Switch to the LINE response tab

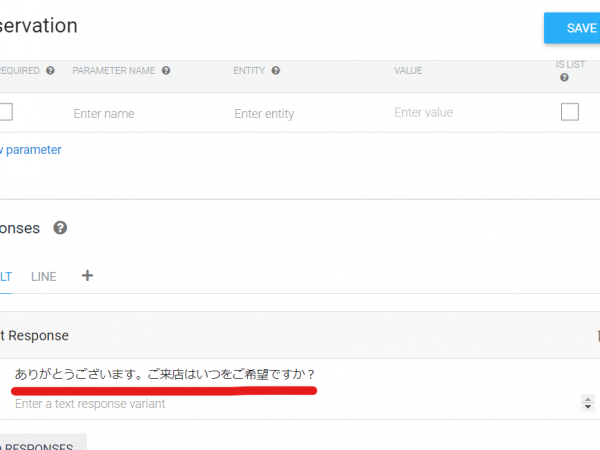(x=44, y=277)
